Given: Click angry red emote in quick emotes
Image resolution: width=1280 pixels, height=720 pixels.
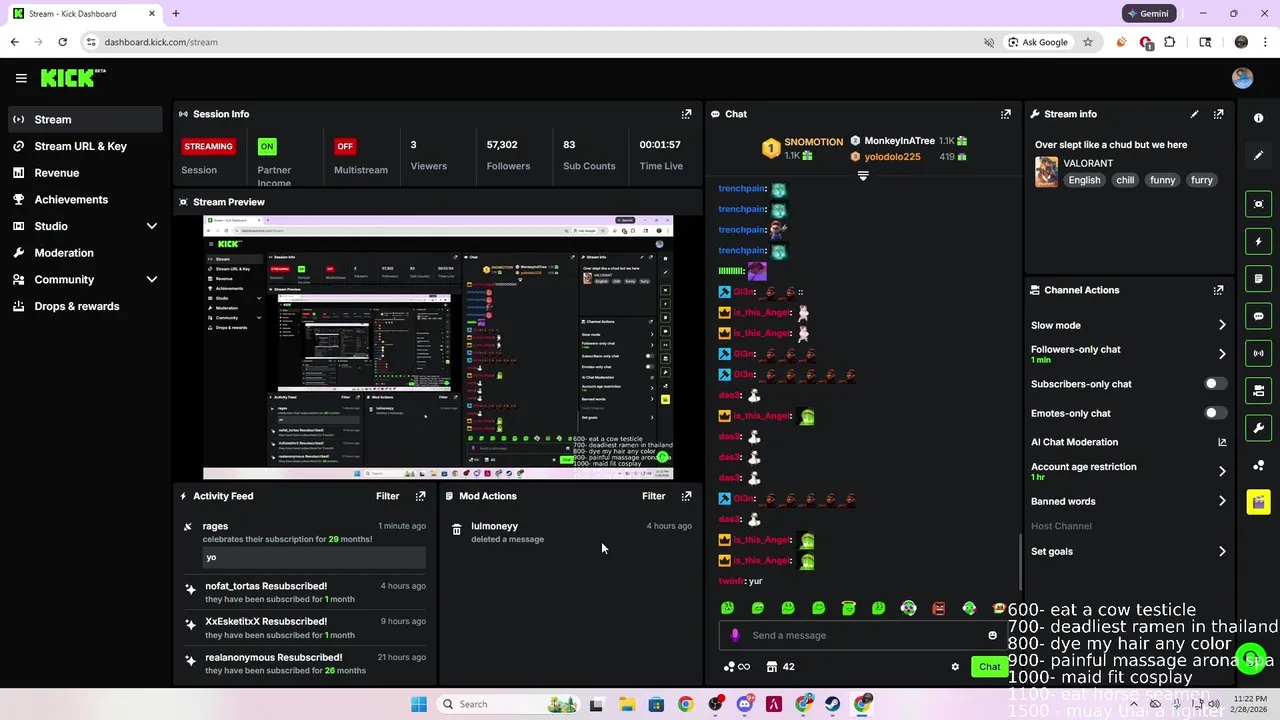Looking at the screenshot, I should pyautogui.click(x=938, y=608).
